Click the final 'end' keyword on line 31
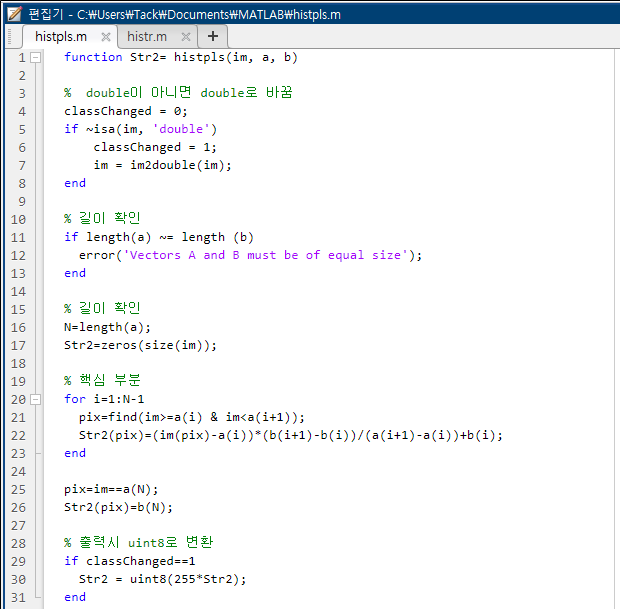This screenshot has height=609, width=620. click(75, 597)
